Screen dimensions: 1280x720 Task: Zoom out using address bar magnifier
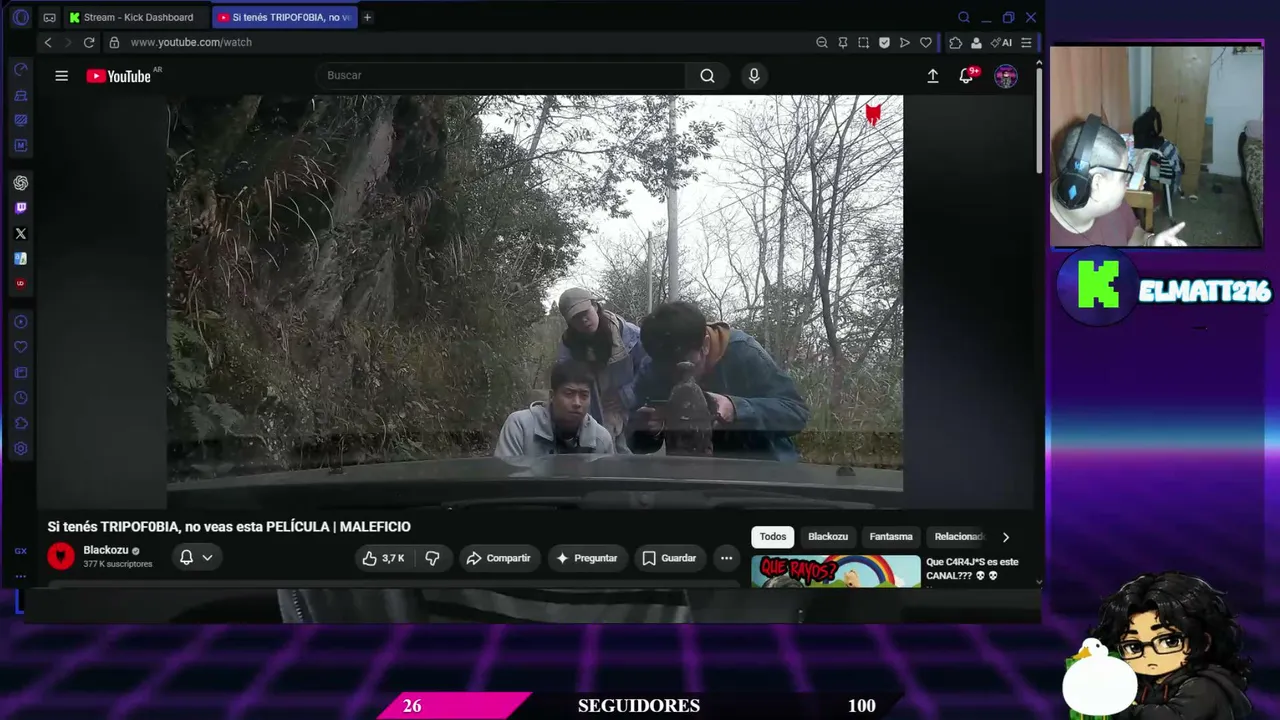[822, 43]
